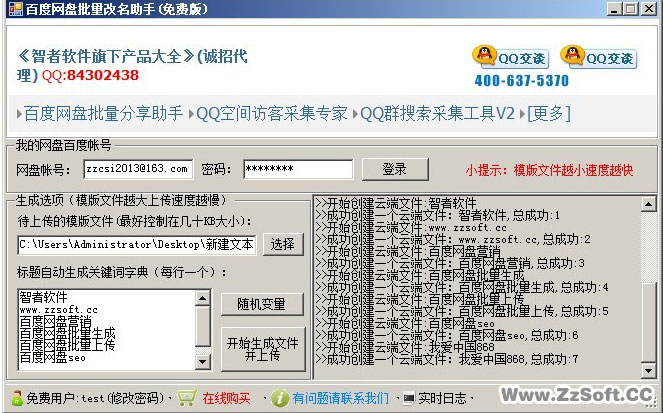The height and width of the screenshot is (413, 663).
Task: Open 百度网盘批量分享助手 link
Action: (104, 114)
